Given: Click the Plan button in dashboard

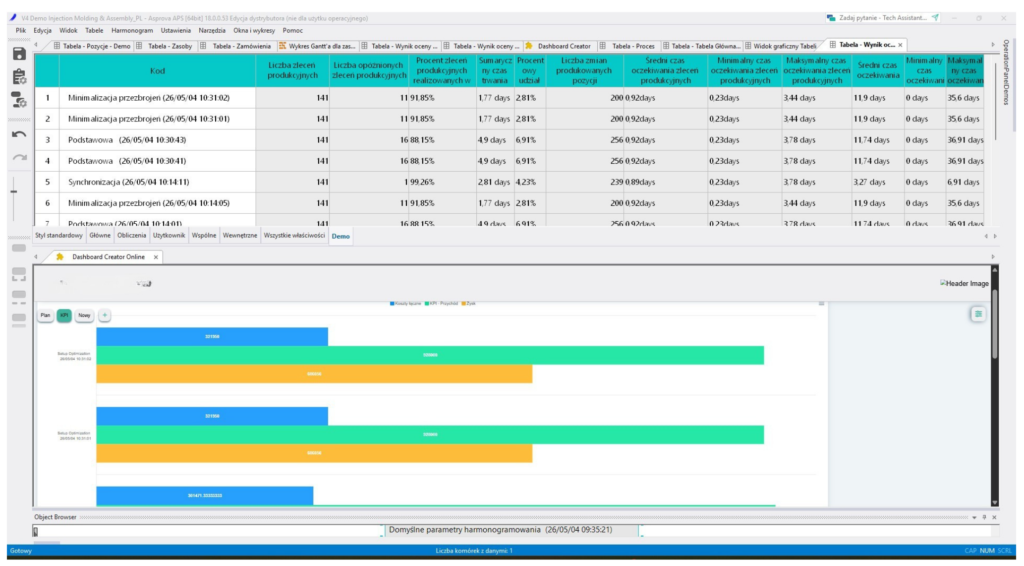Looking at the screenshot, I should click(x=45, y=315).
